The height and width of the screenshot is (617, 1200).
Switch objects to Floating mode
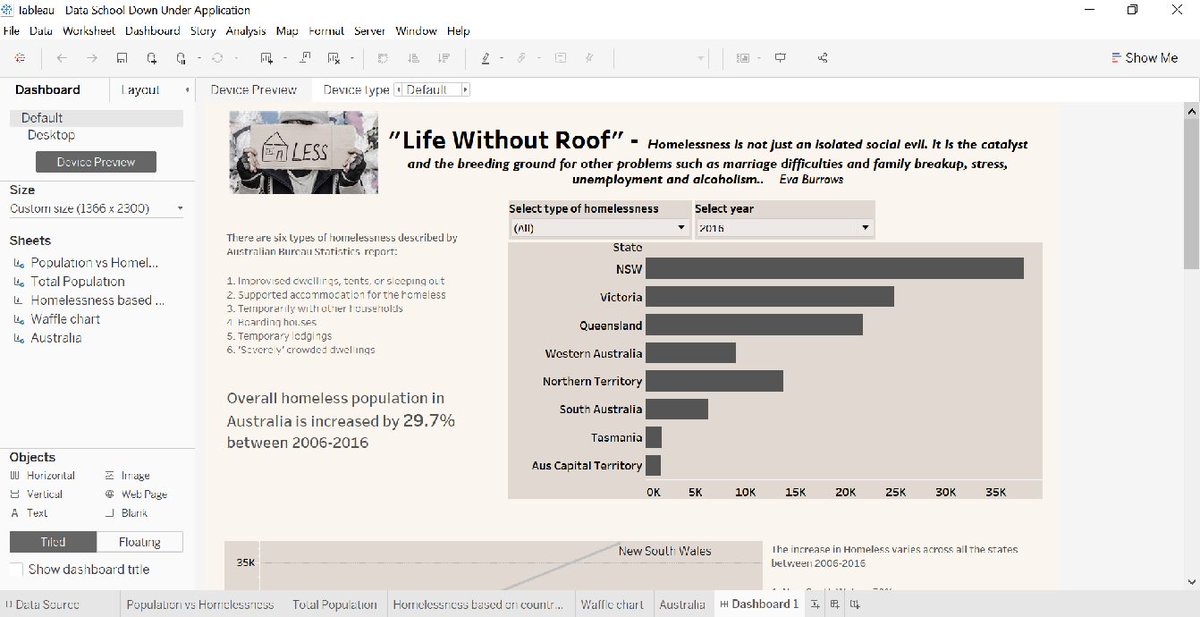(x=138, y=541)
